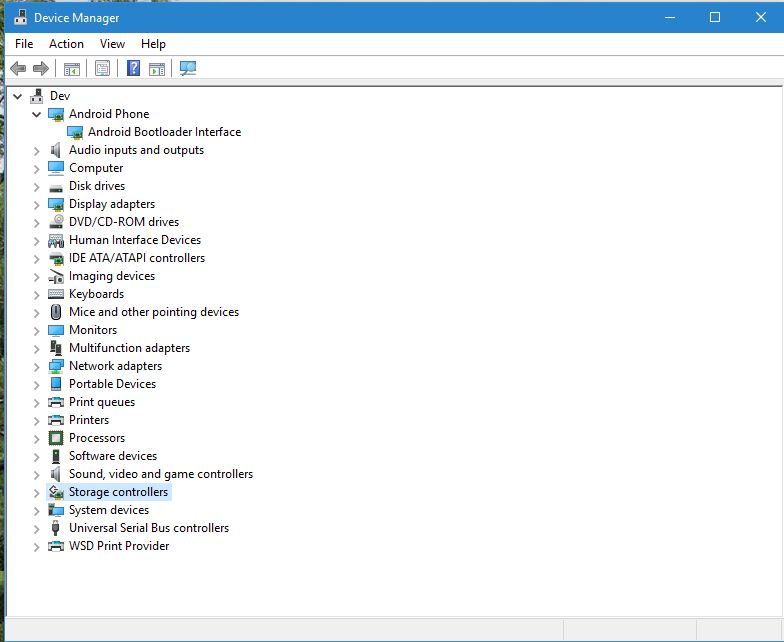Open Properties from the toolbar icon
The image size is (784, 642).
point(102,69)
